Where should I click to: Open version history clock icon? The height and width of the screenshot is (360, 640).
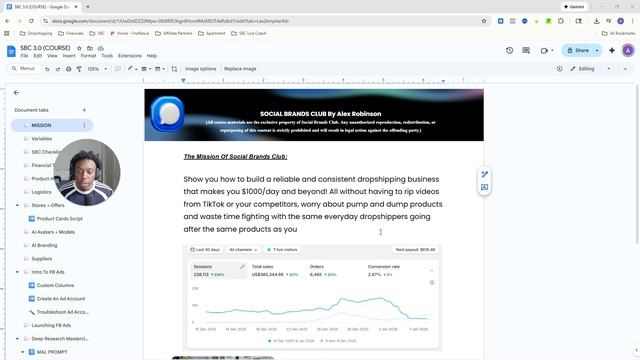(x=509, y=51)
